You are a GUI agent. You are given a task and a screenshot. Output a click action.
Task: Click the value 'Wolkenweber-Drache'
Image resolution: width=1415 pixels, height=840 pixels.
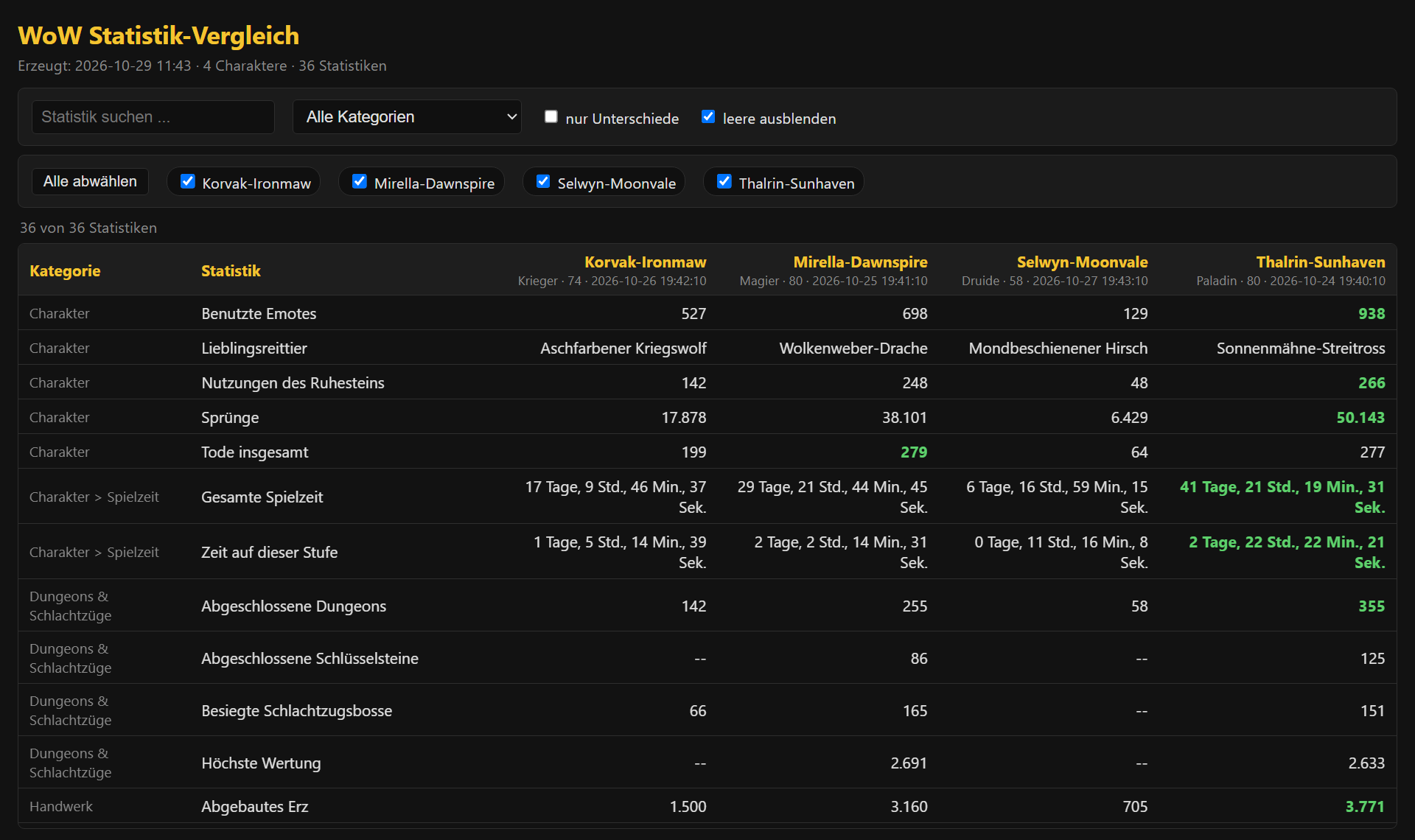point(853,348)
